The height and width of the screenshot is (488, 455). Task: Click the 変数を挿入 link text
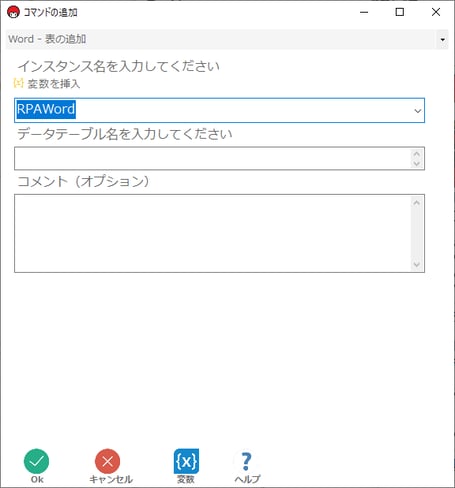[54, 84]
